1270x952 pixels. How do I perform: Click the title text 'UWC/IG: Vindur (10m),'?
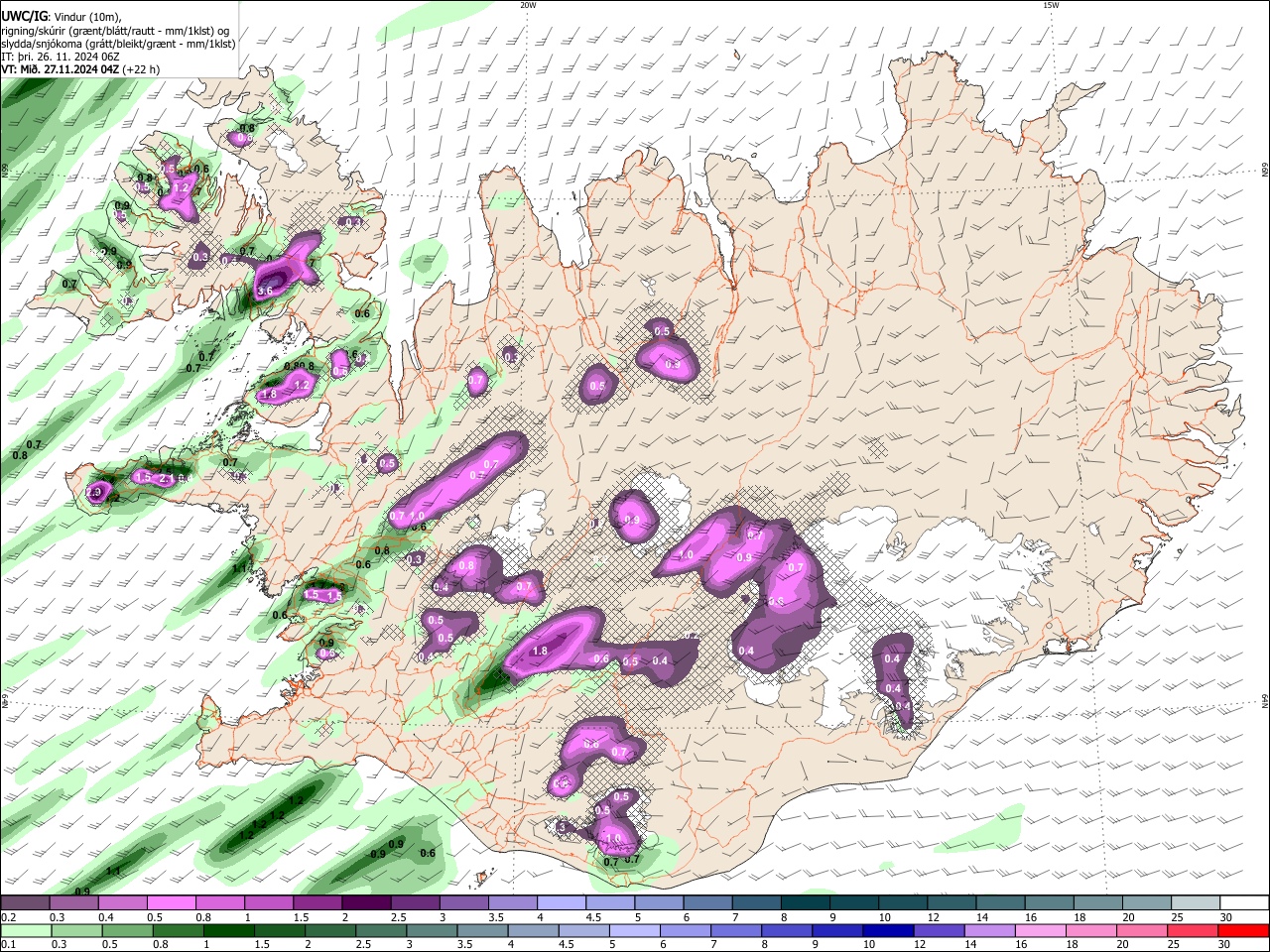pyautogui.click(x=62, y=16)
